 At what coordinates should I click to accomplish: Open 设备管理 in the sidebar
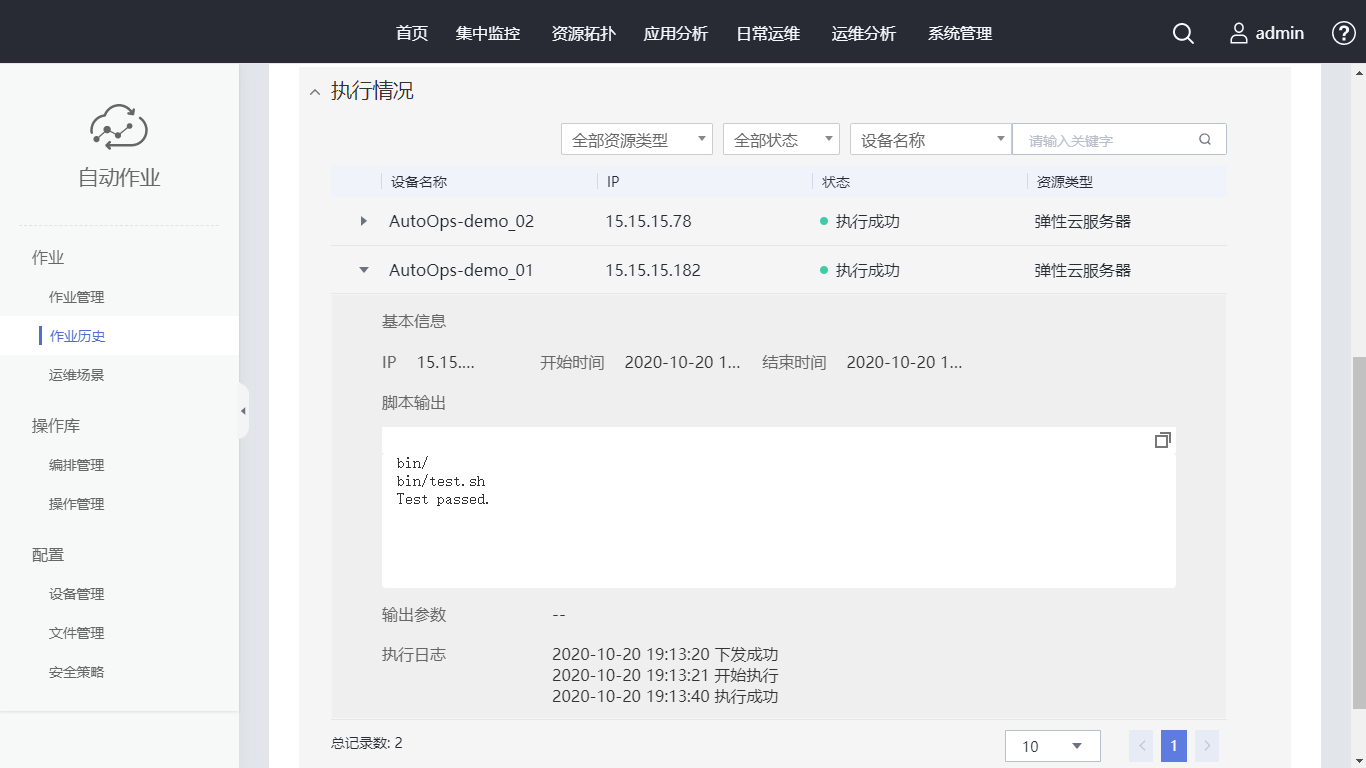click(x=76, y=594)
